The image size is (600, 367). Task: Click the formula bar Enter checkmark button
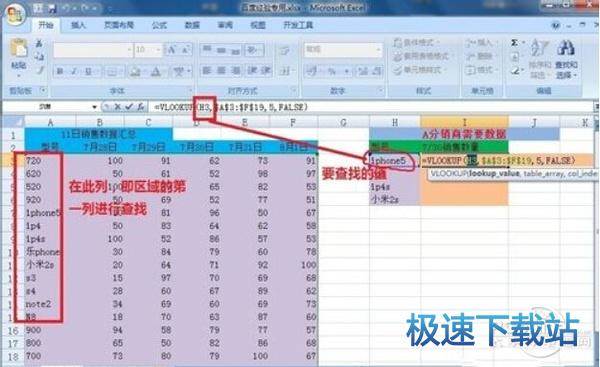129,107
